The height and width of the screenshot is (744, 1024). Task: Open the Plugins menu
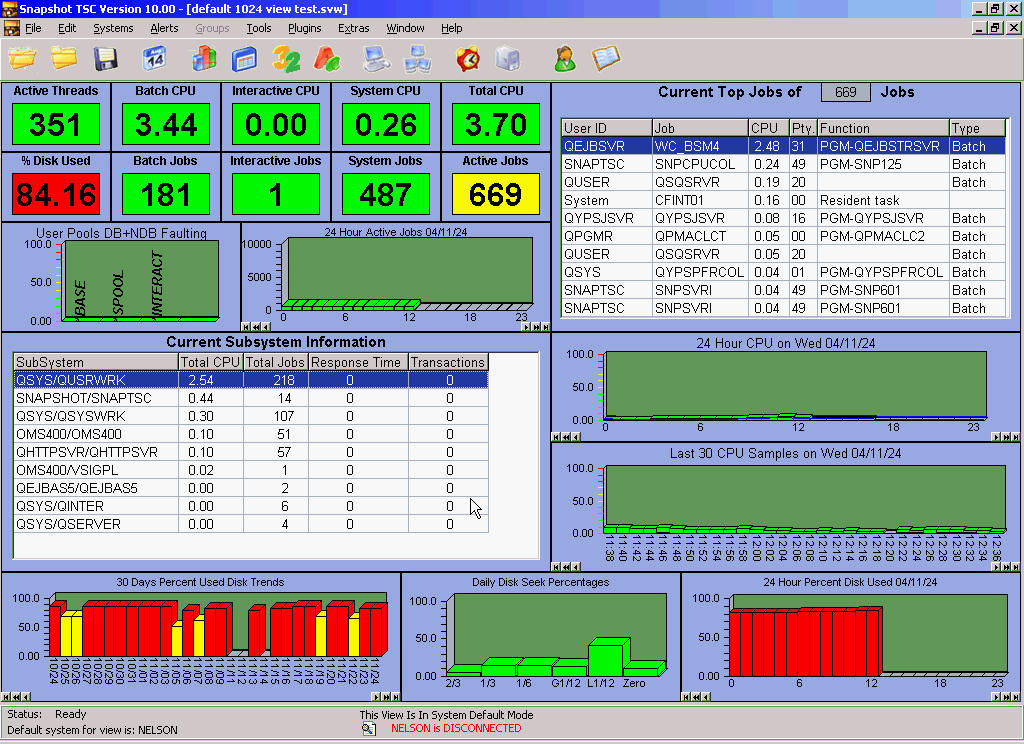click(303, 28)
